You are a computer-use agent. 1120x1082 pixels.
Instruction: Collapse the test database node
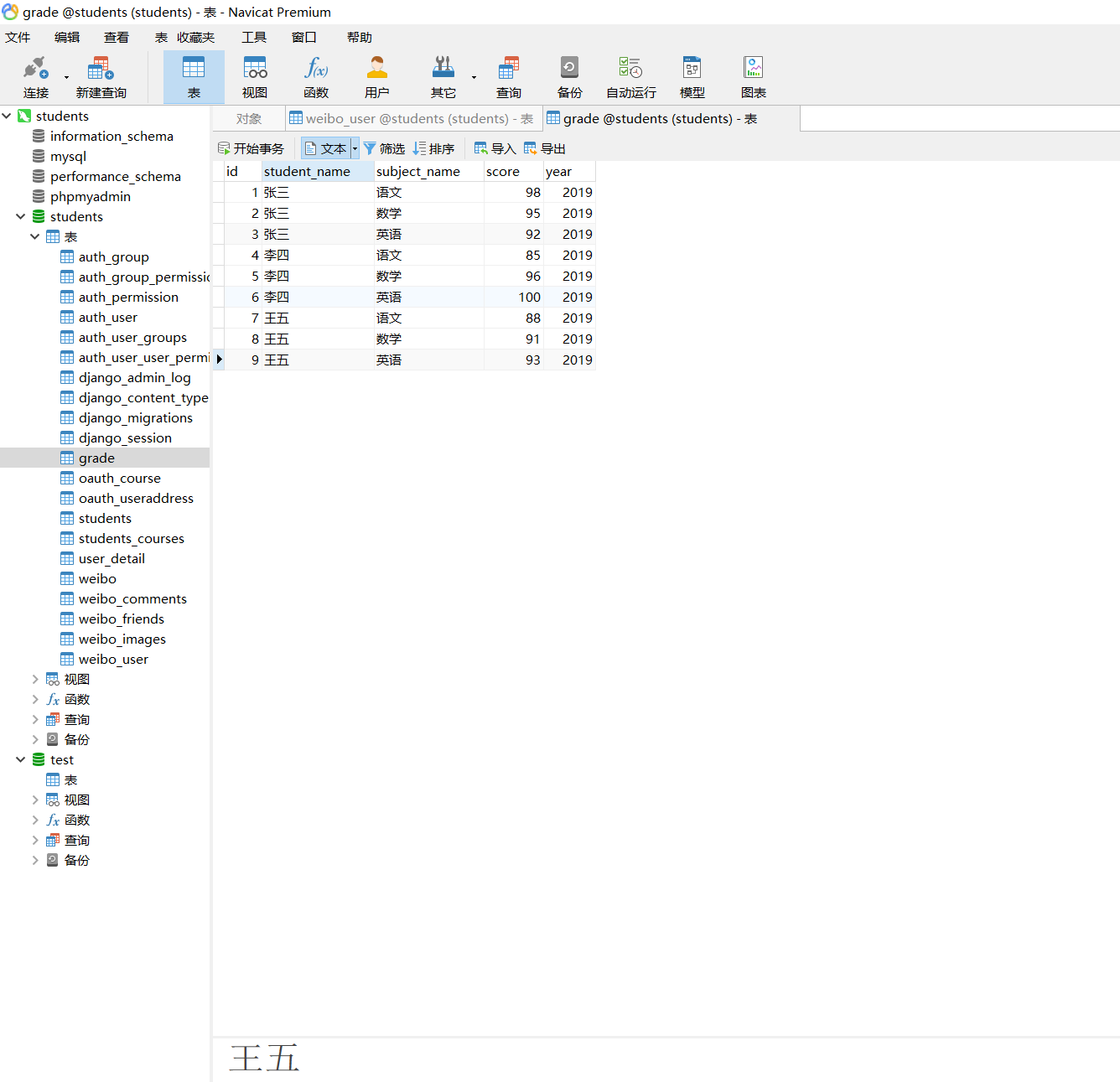21,759
